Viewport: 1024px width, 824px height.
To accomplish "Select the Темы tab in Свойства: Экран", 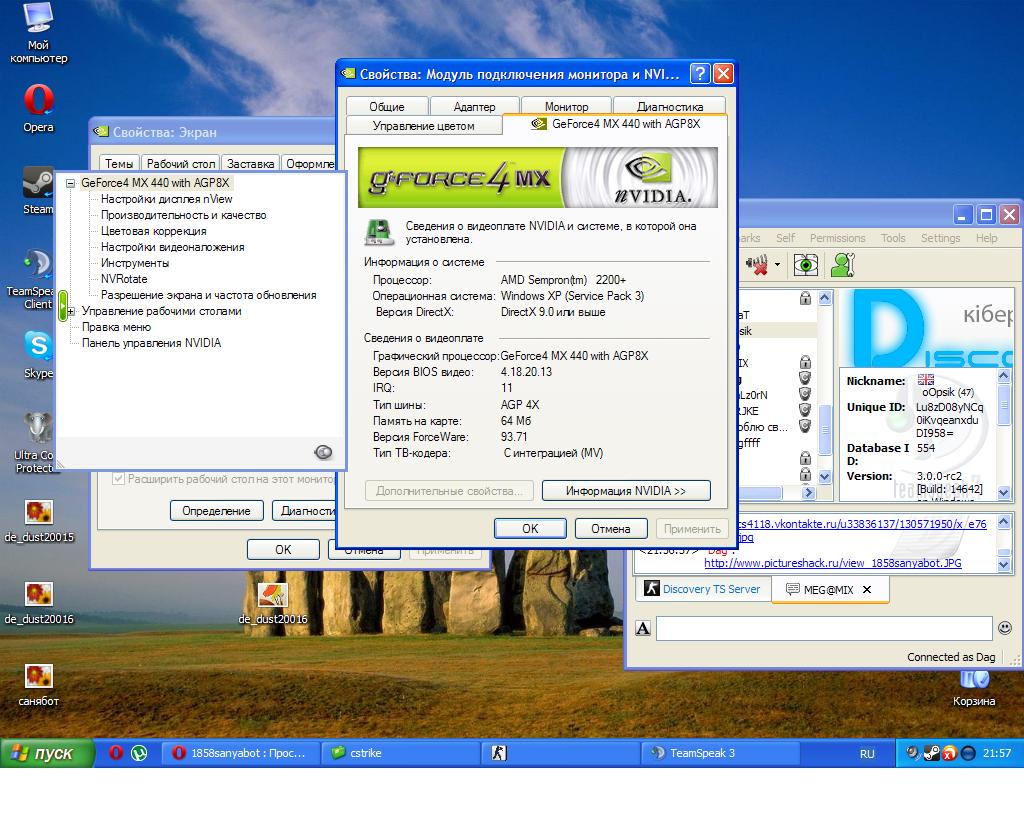I will pos(119,163).
